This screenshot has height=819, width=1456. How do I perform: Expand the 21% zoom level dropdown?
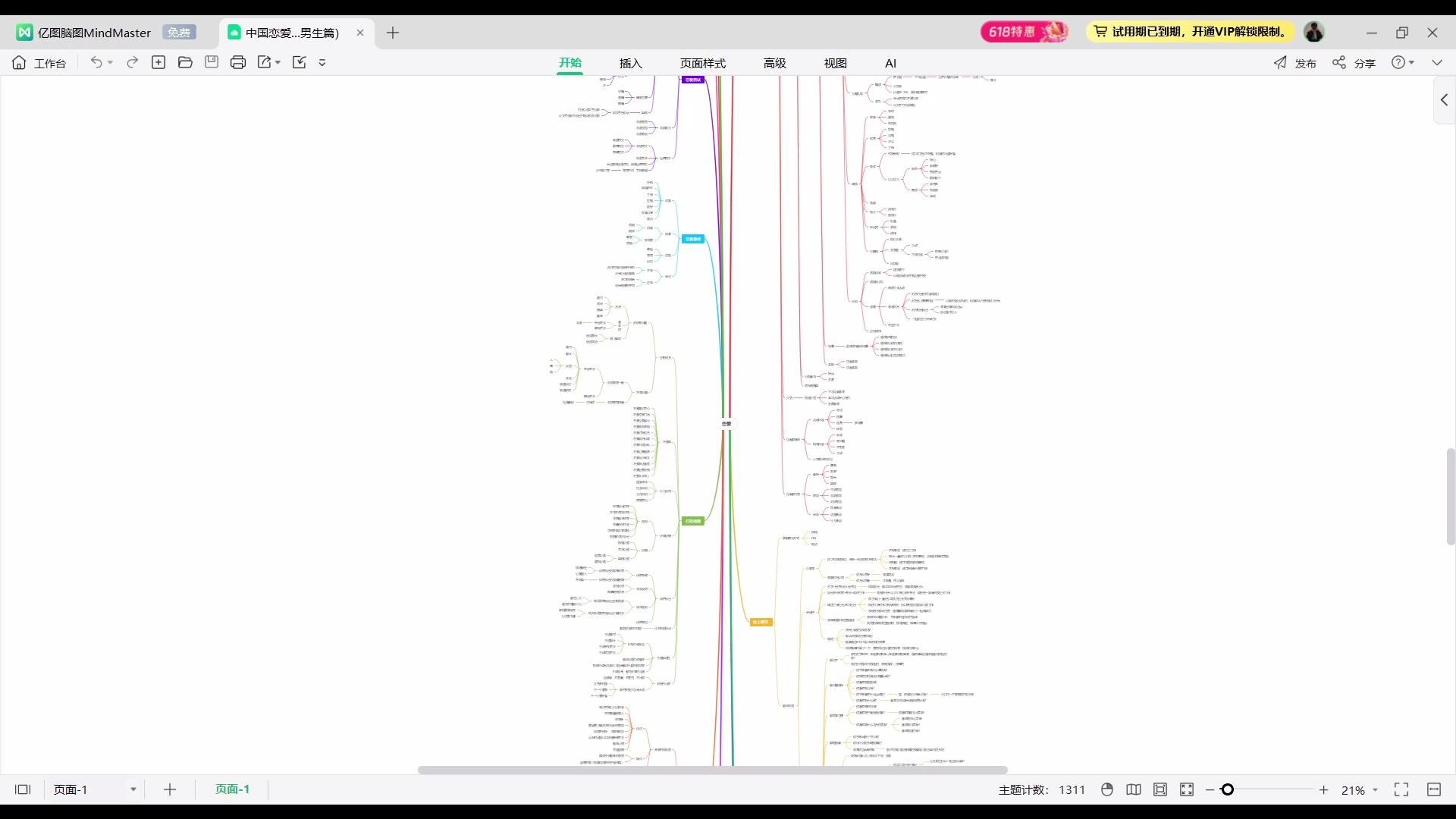[1375, 790]
